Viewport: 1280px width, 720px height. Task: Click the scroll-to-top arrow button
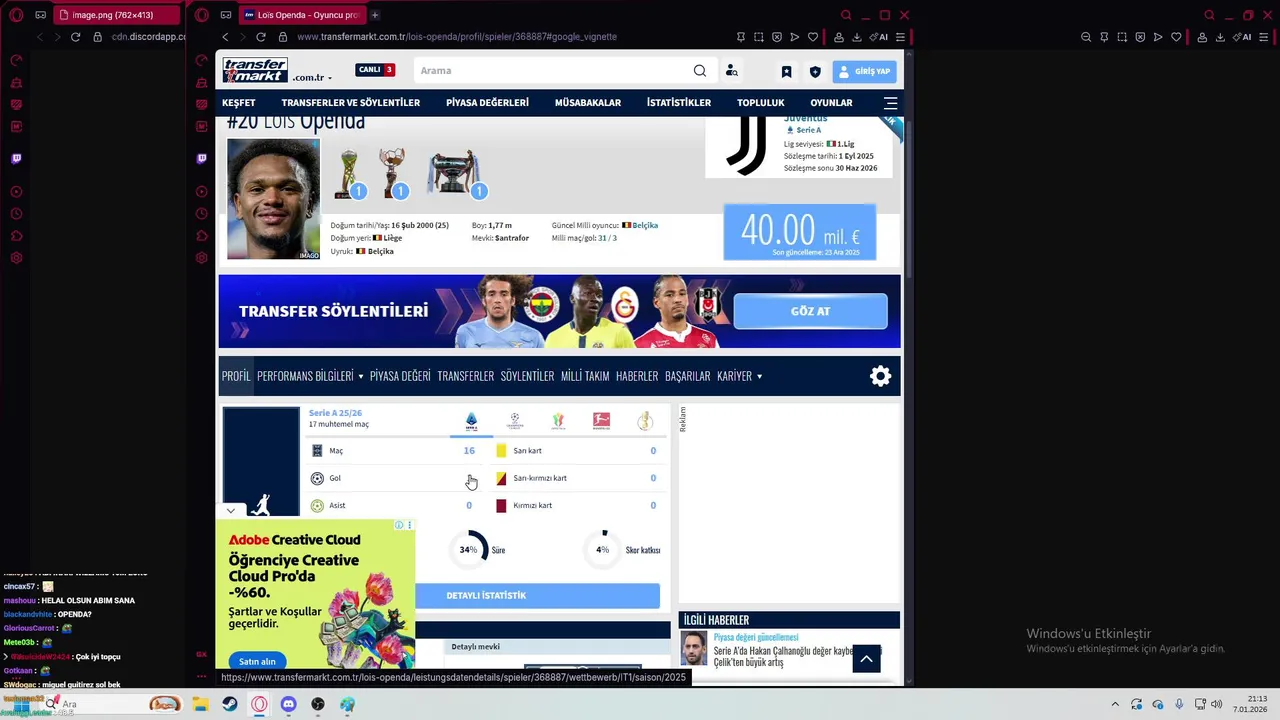click(866, 658)
